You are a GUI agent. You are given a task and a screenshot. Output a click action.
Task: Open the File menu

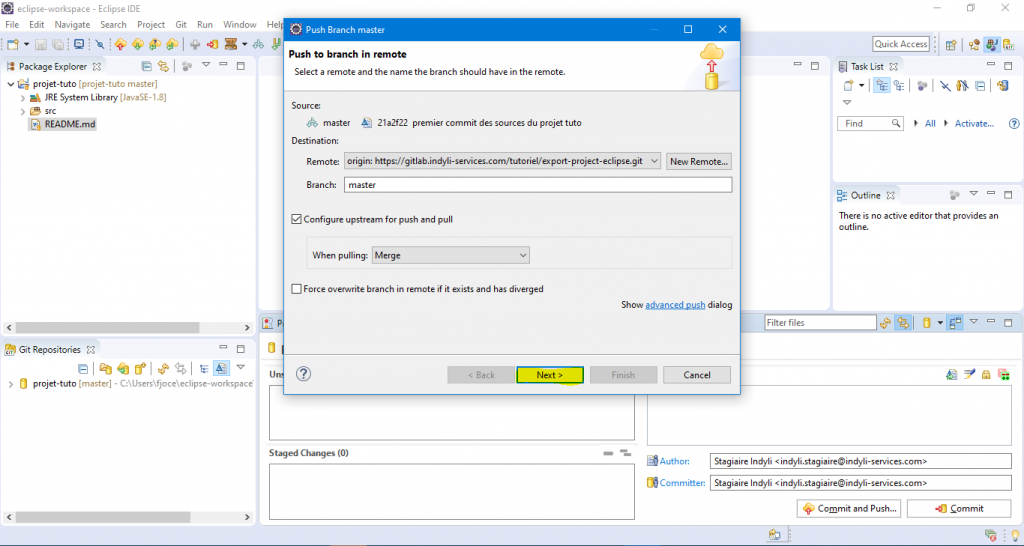point(12,24)
